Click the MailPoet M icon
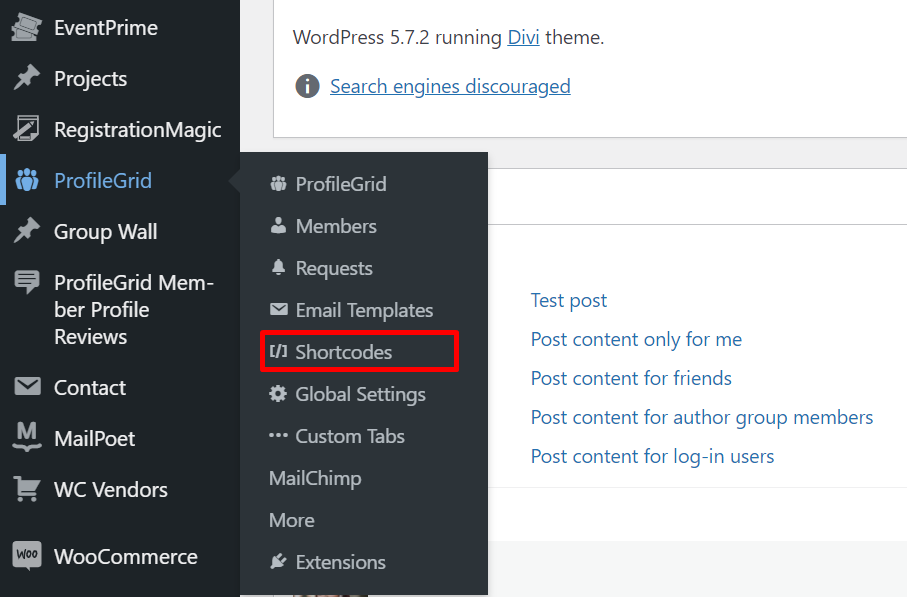This screenshot has height=597, width=907. 27,438
